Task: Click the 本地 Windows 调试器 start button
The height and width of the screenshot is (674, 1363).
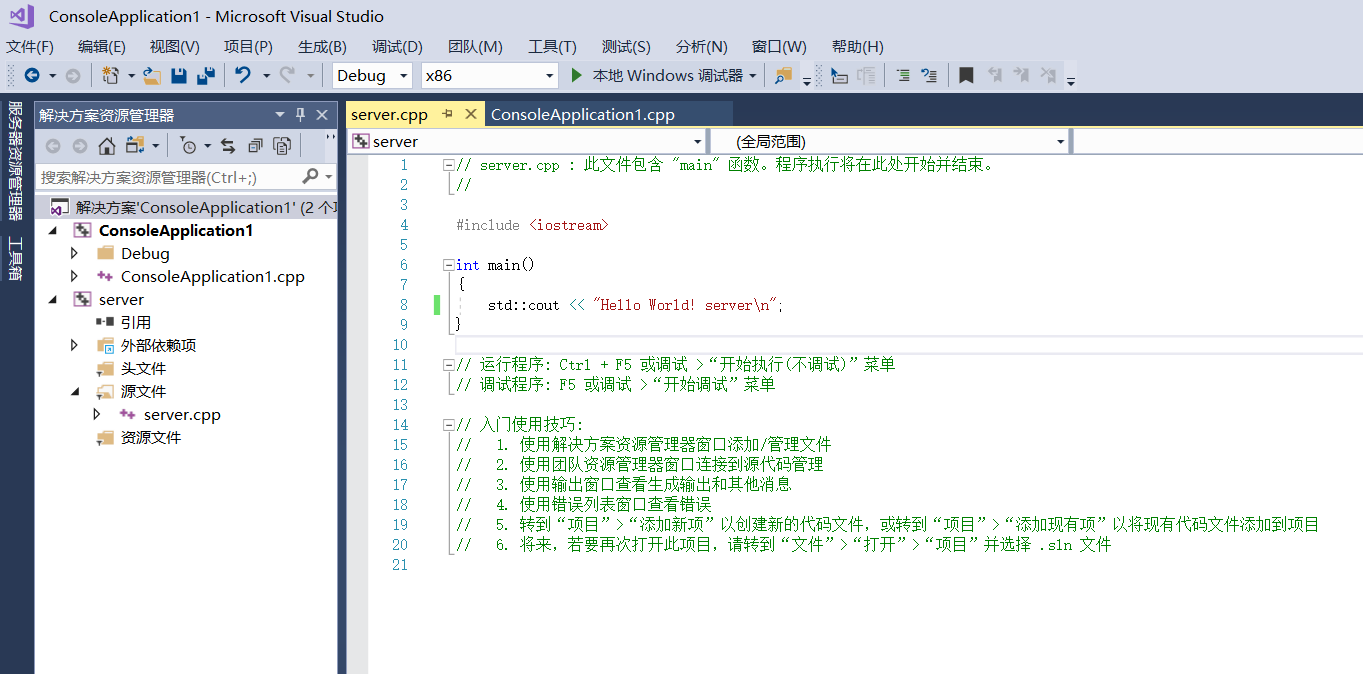Action: [657, 76]
